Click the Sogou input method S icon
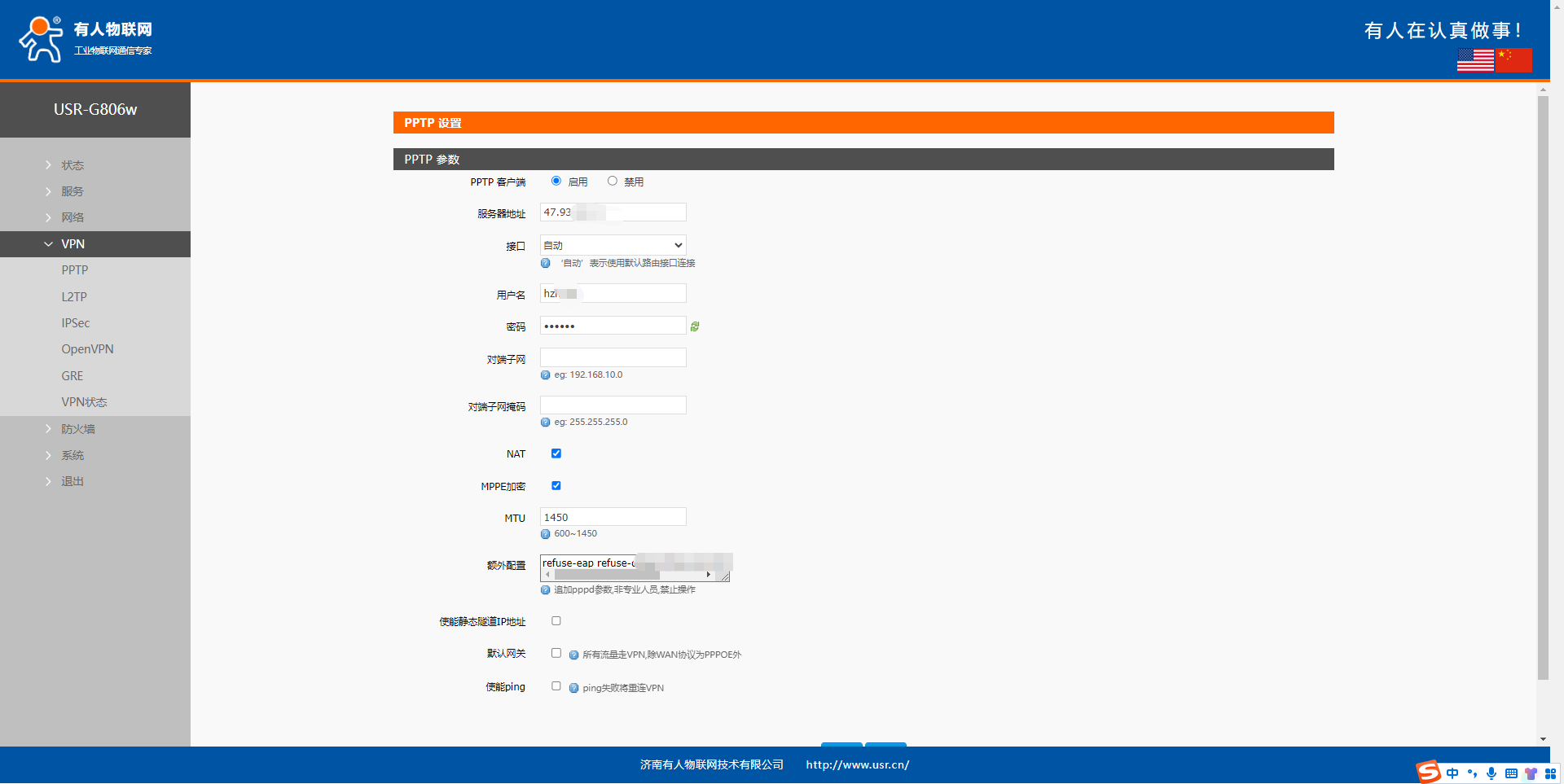The width and height of the screenshot is (1564, 784). 1428,772
